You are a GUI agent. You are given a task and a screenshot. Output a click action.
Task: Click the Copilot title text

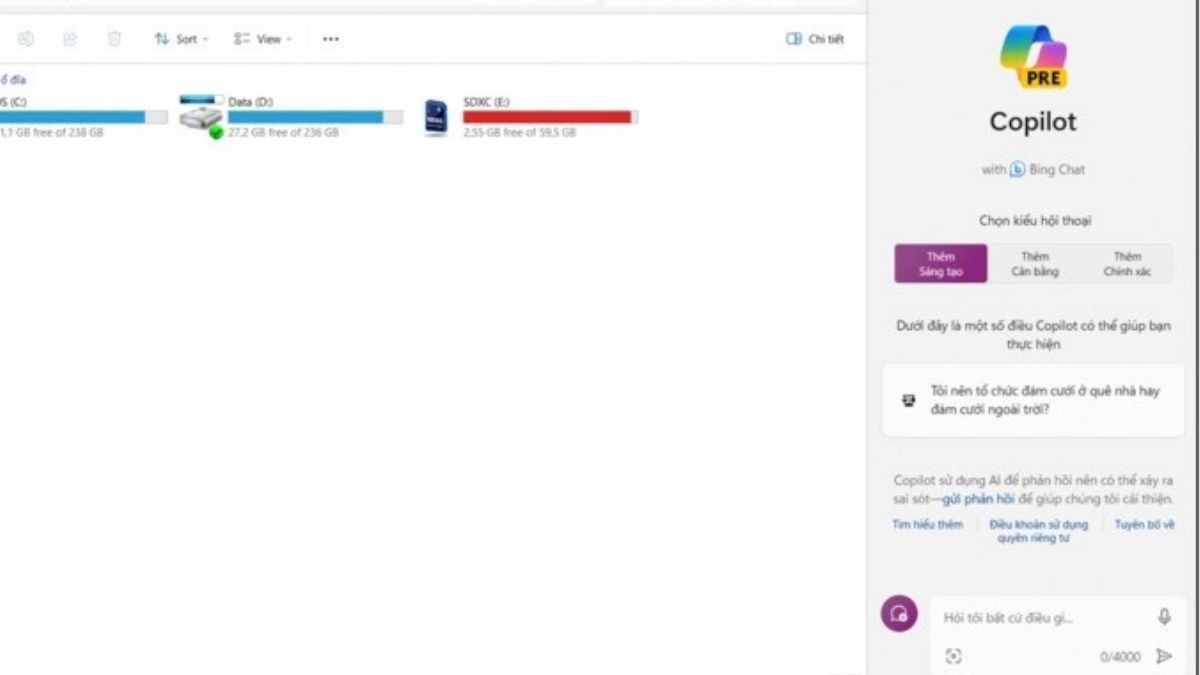[1033, 122]
